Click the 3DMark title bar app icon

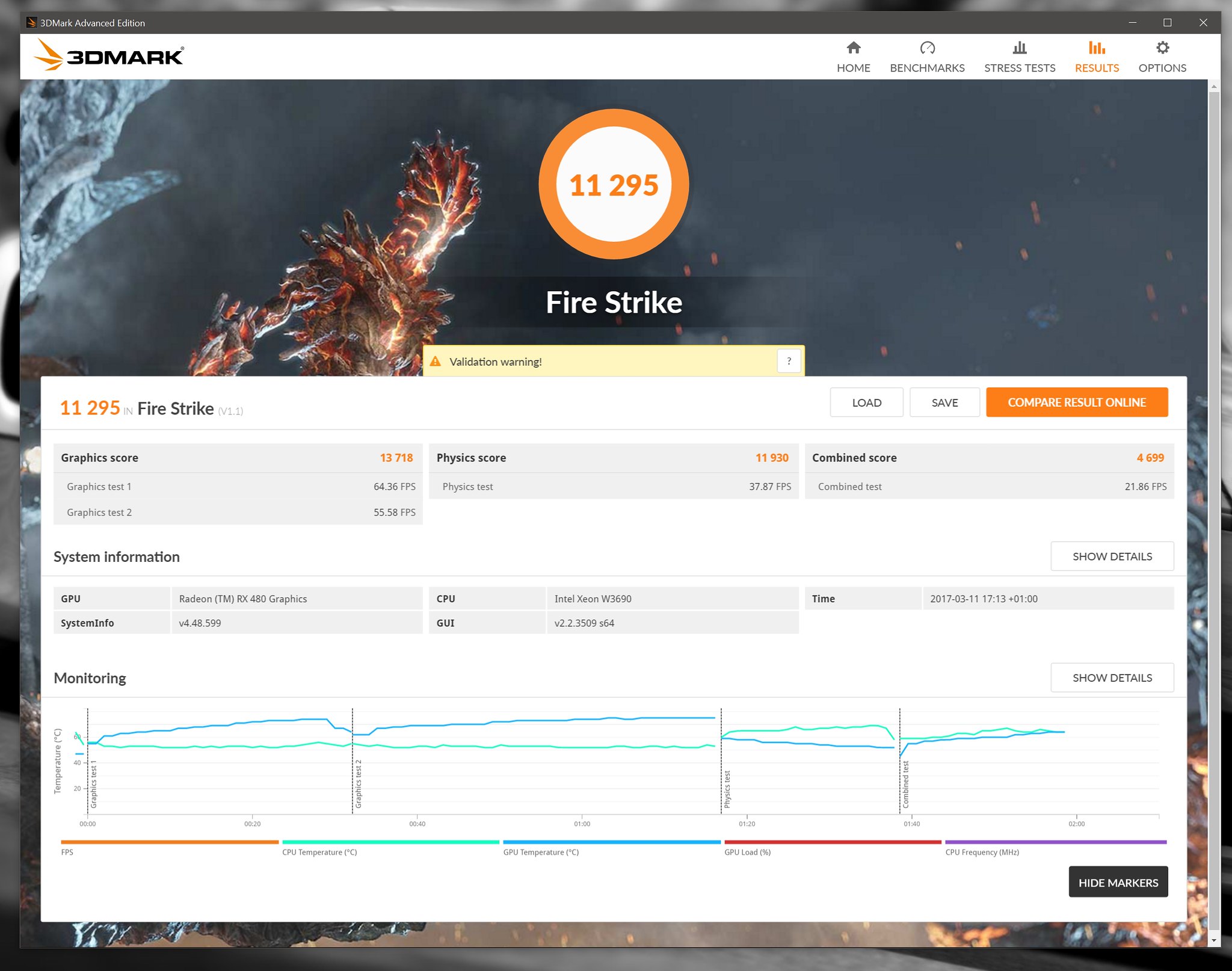[31, 23]
